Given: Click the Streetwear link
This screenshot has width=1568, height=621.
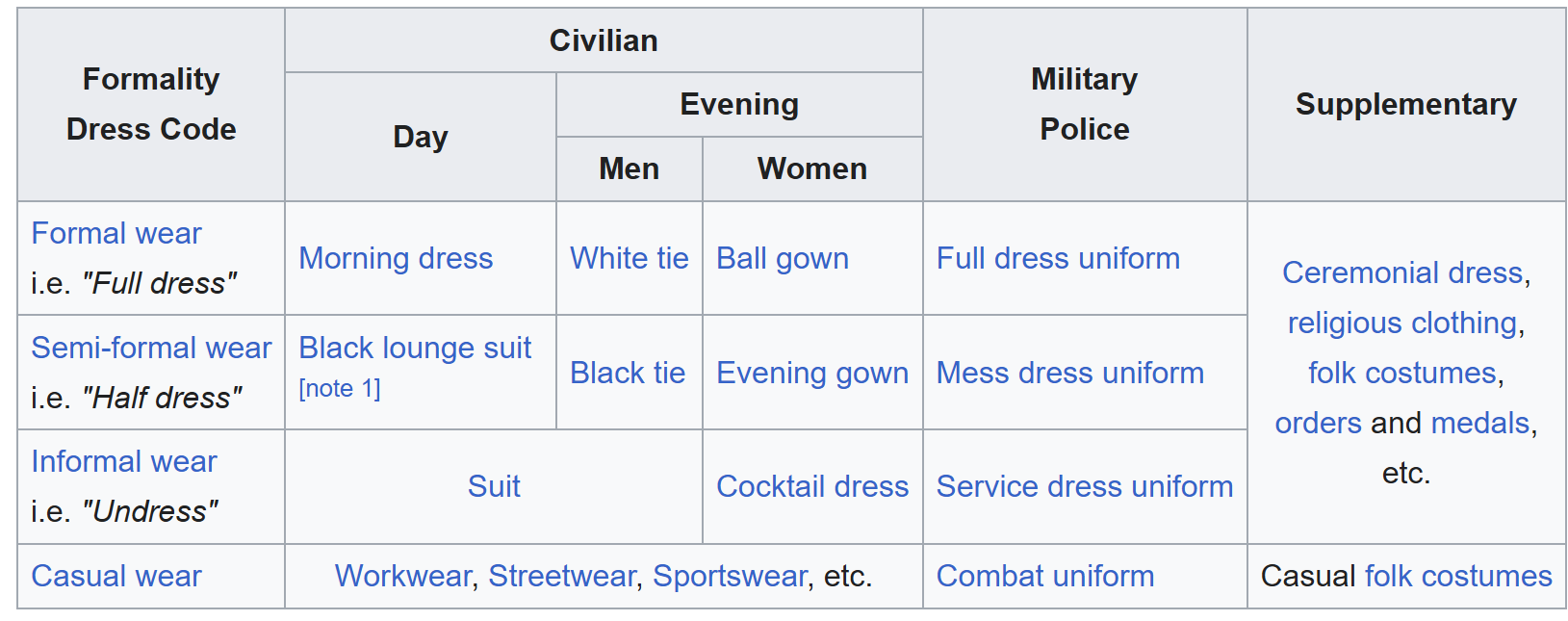Looking at the screenshot, I should tap(562, 576).
